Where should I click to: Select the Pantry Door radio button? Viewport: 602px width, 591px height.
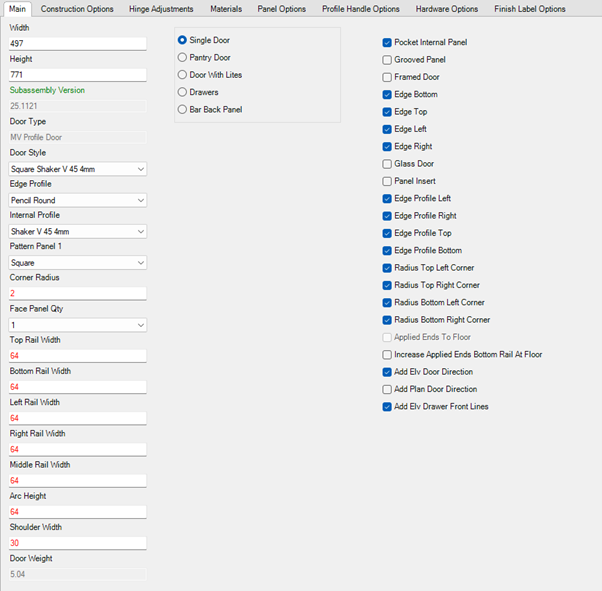click(182, 58)
